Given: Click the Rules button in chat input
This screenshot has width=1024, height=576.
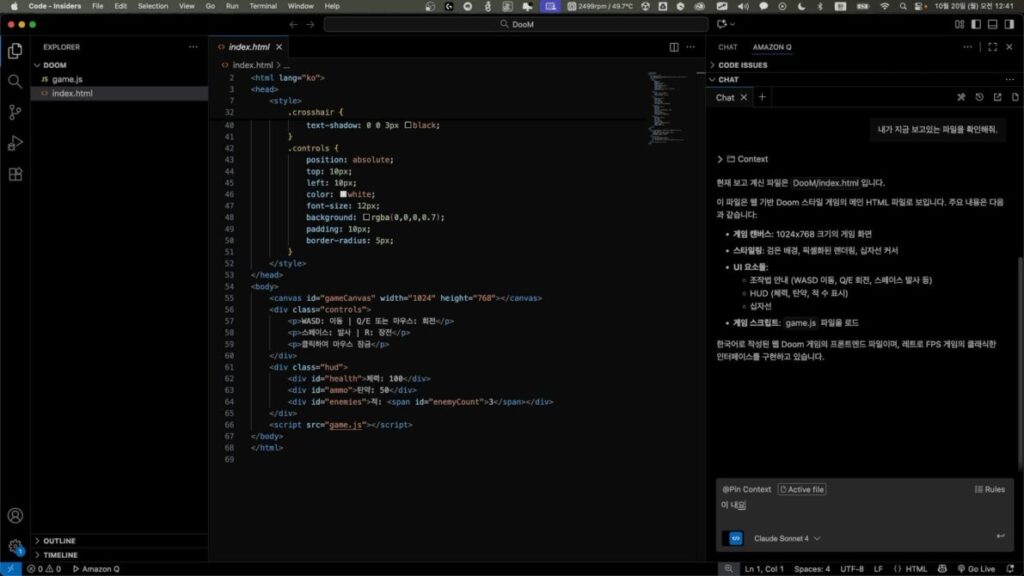Looking at the screenshot, I should point(989,490).
